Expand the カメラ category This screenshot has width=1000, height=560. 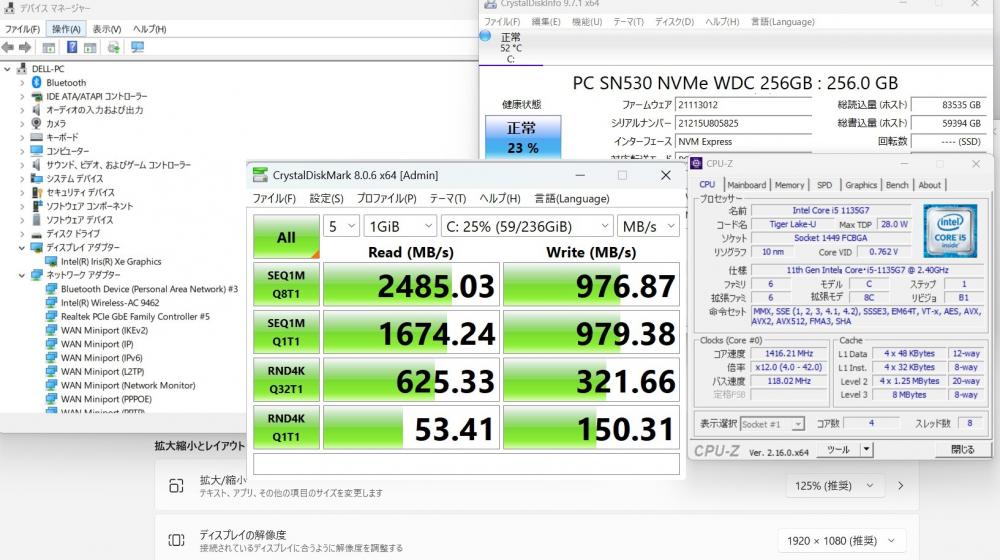[x=22, y=124]
